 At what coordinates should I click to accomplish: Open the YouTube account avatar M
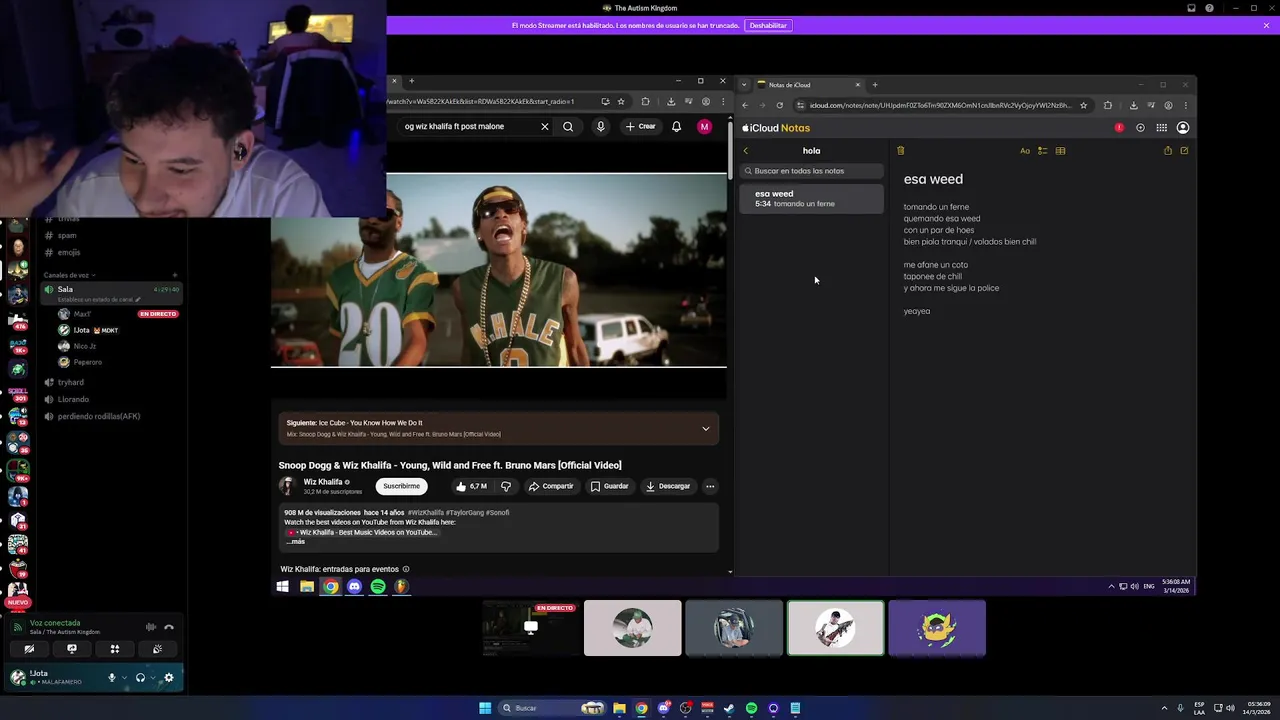(x=704, y=127)
